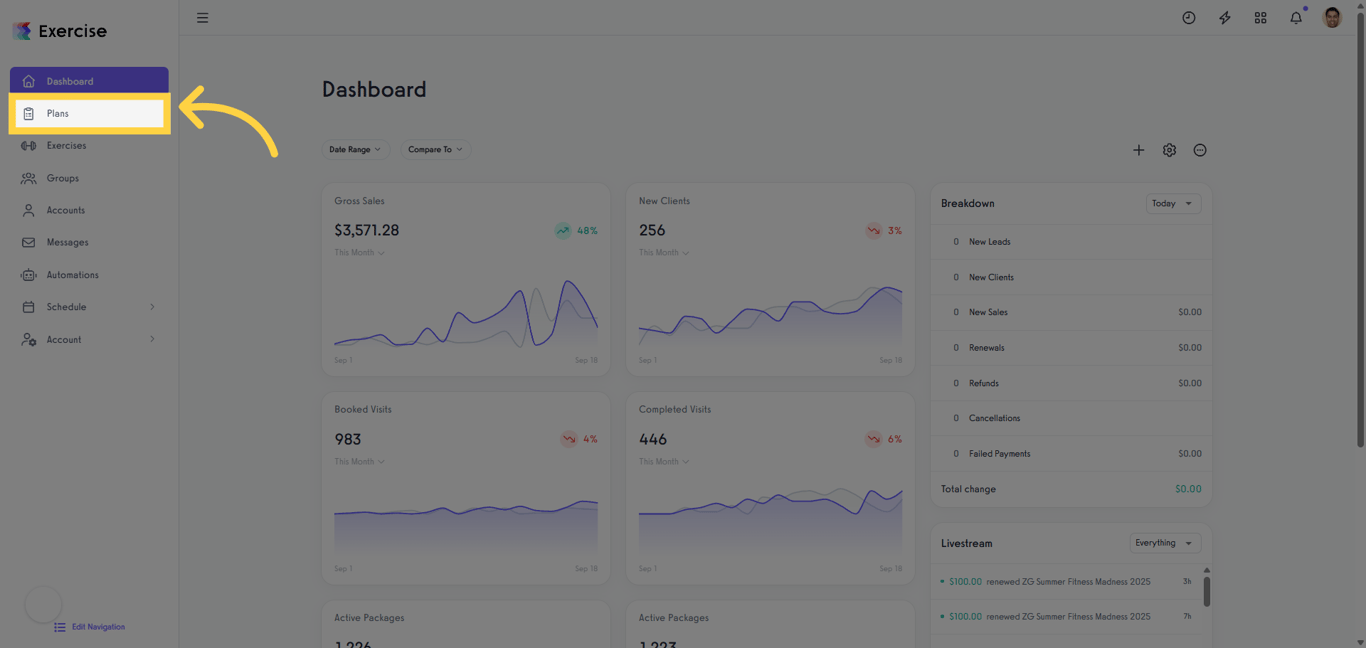Expand the Schedule menu chevron
1366x648 pixels.
(x=152, y=307)
